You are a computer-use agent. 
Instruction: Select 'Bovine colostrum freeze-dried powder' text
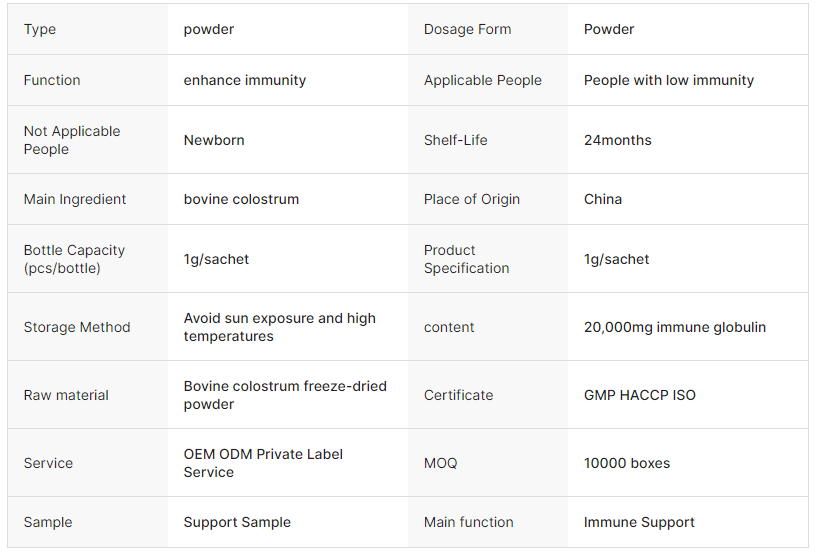point(285,395)
